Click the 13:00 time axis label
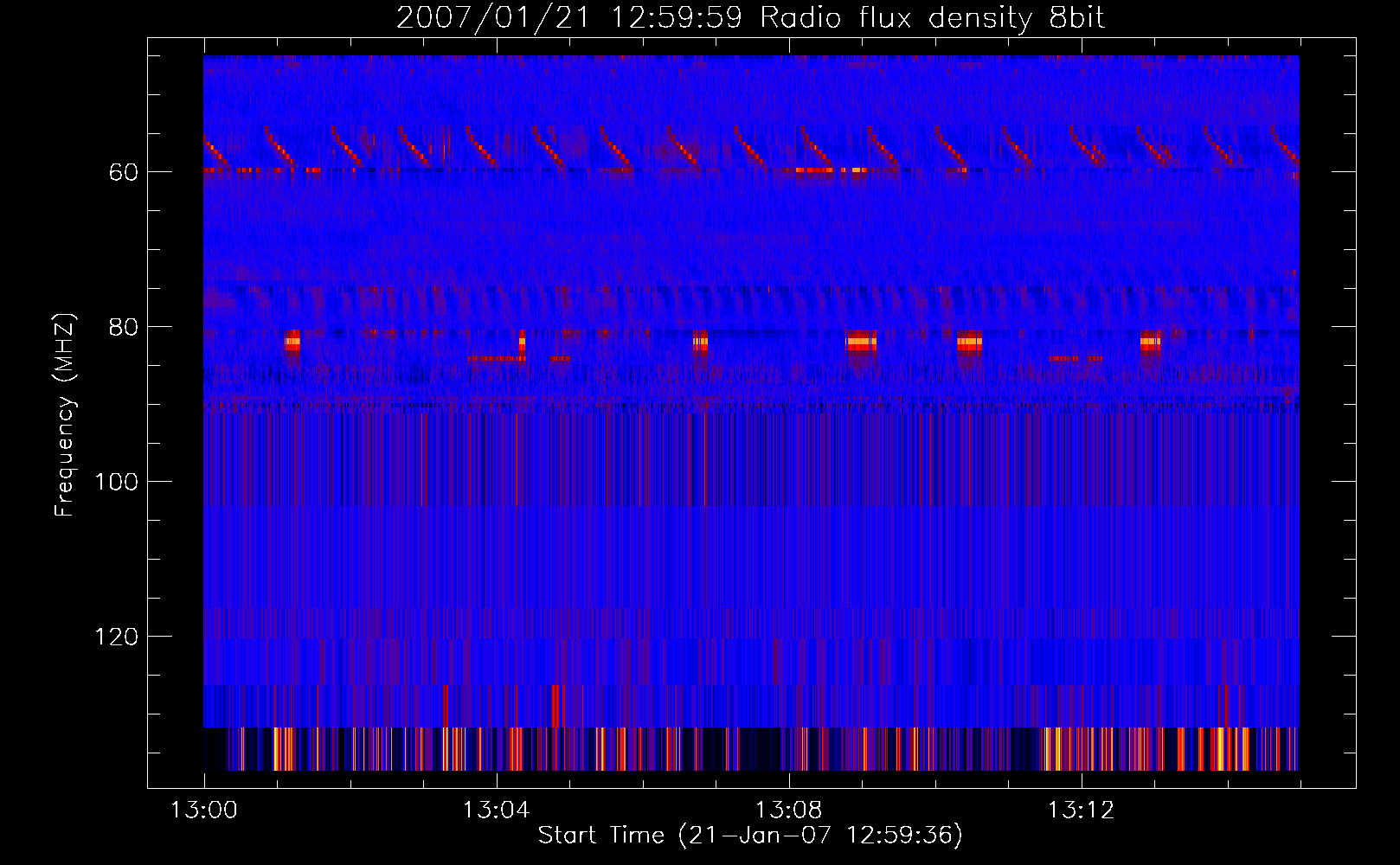This screenshot has height=865, width=1400. [x=204, y=811]
